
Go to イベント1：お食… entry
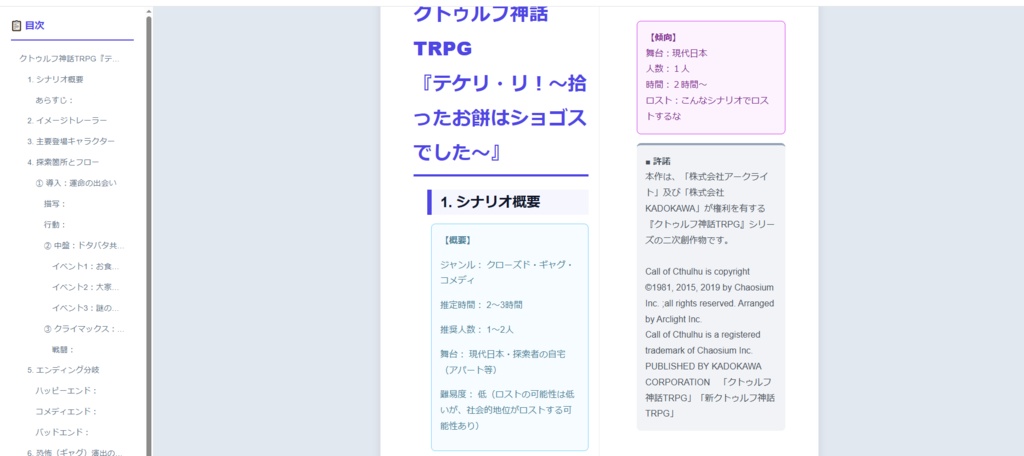(86, 267)
